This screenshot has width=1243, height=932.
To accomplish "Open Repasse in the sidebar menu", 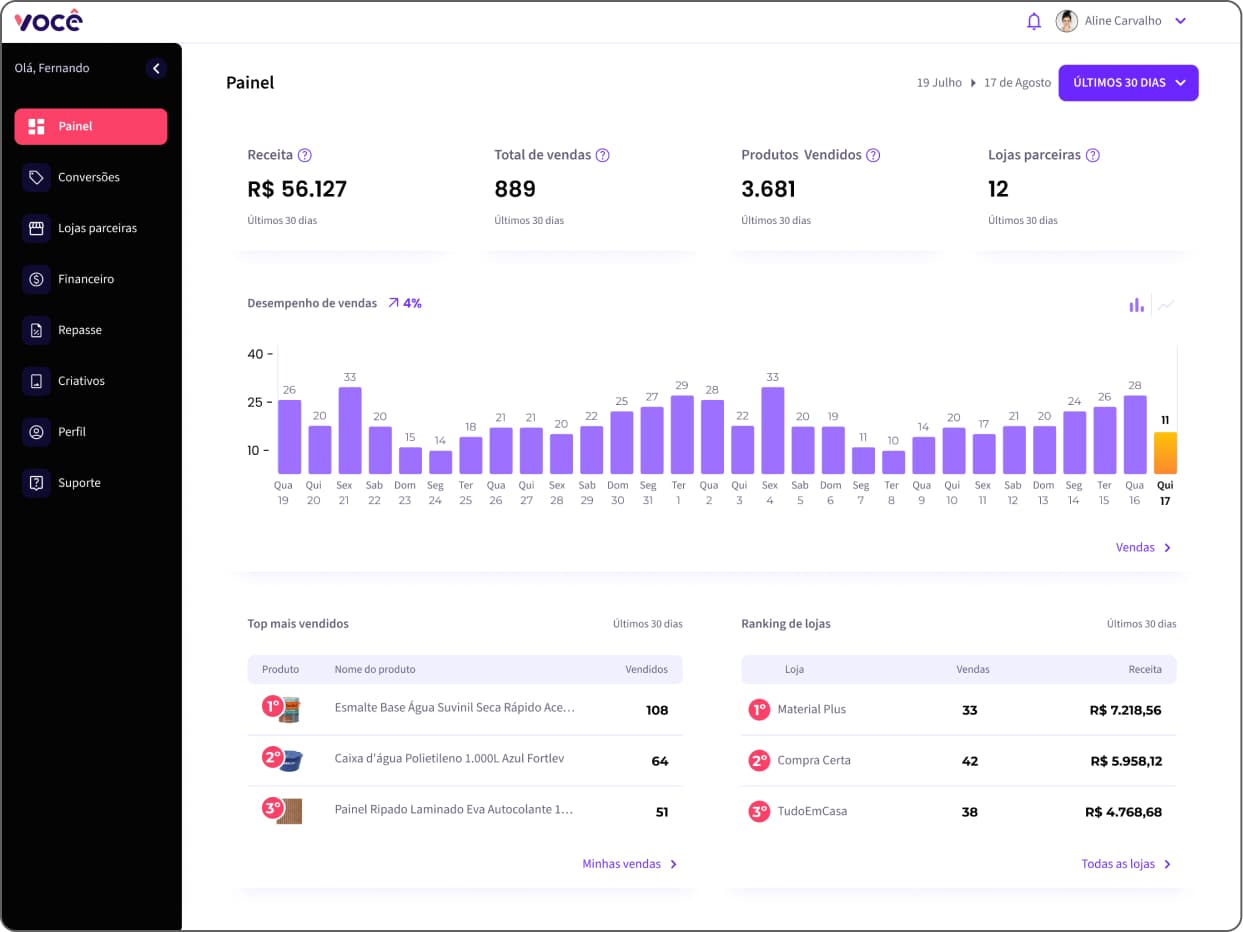I will 80,330.
